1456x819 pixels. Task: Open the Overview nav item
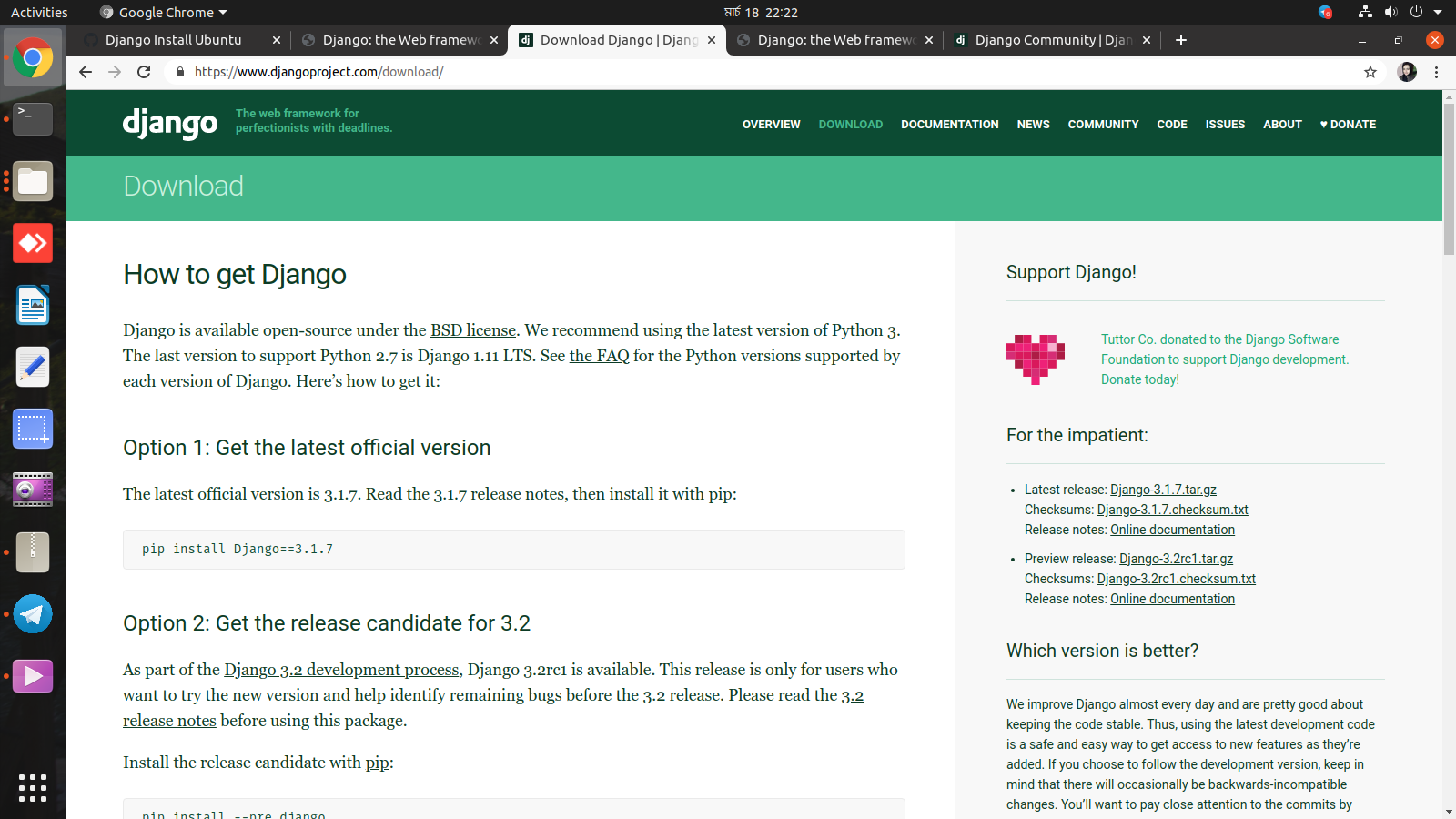pos(772,125)
